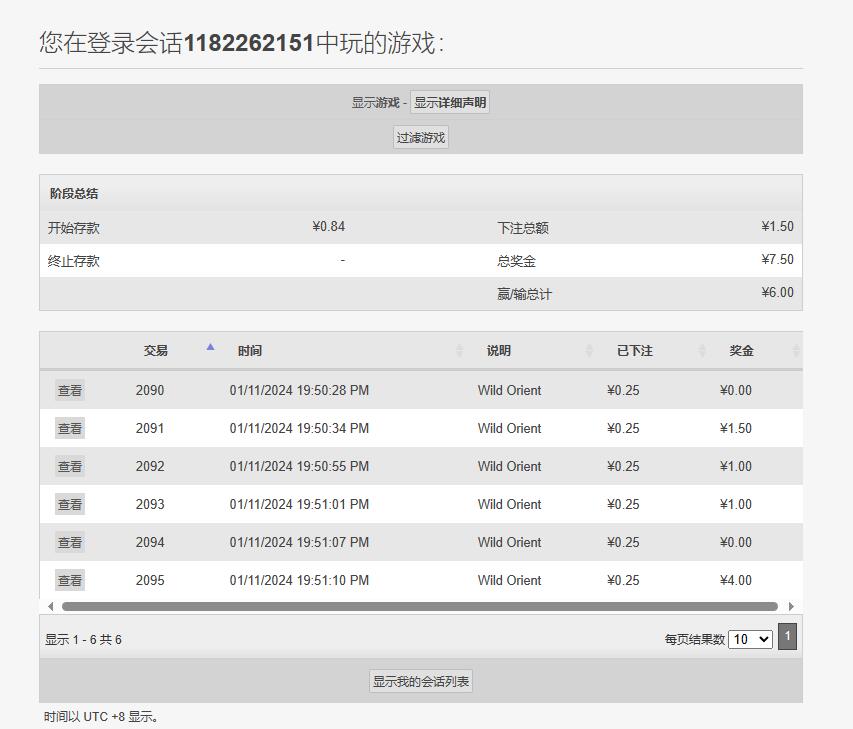Click the blue ascending sort triangle
This screenshot has height=729, width=853.
point(210,347)
